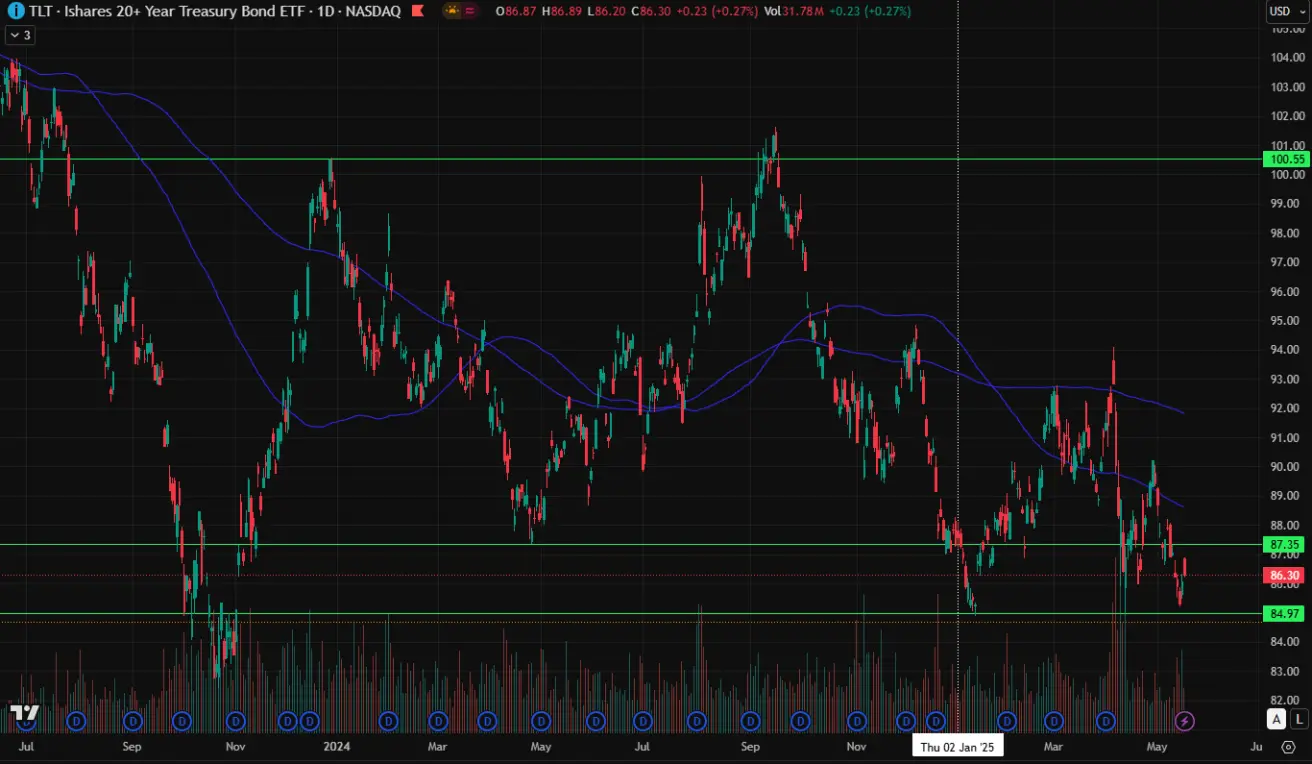This screenshot has width=1312, height=764.
Task: Click the orange sun pre-market session icon
Action: point(453,11)
